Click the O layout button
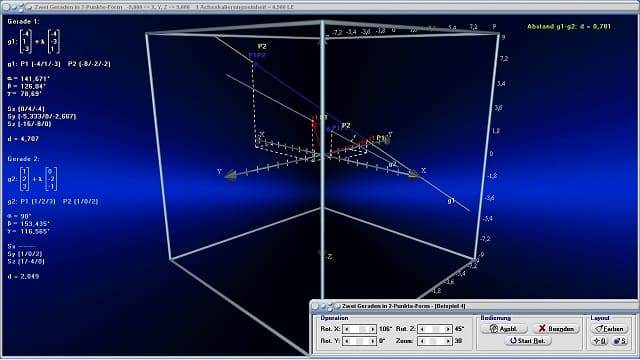 click(600, 341)
